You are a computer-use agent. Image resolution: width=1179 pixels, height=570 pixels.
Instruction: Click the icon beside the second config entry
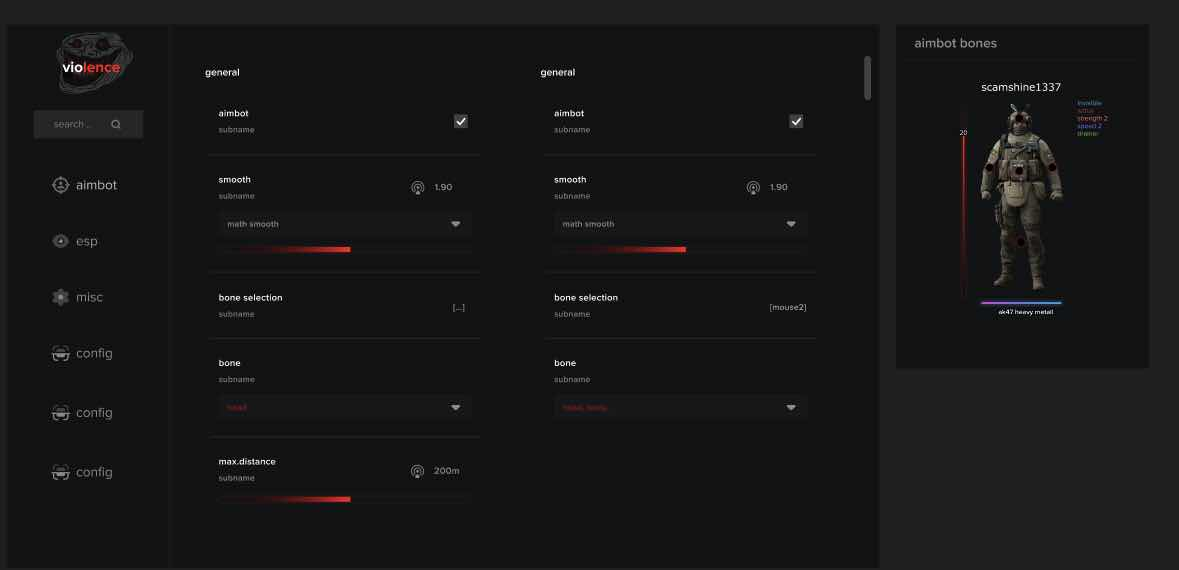60,412
